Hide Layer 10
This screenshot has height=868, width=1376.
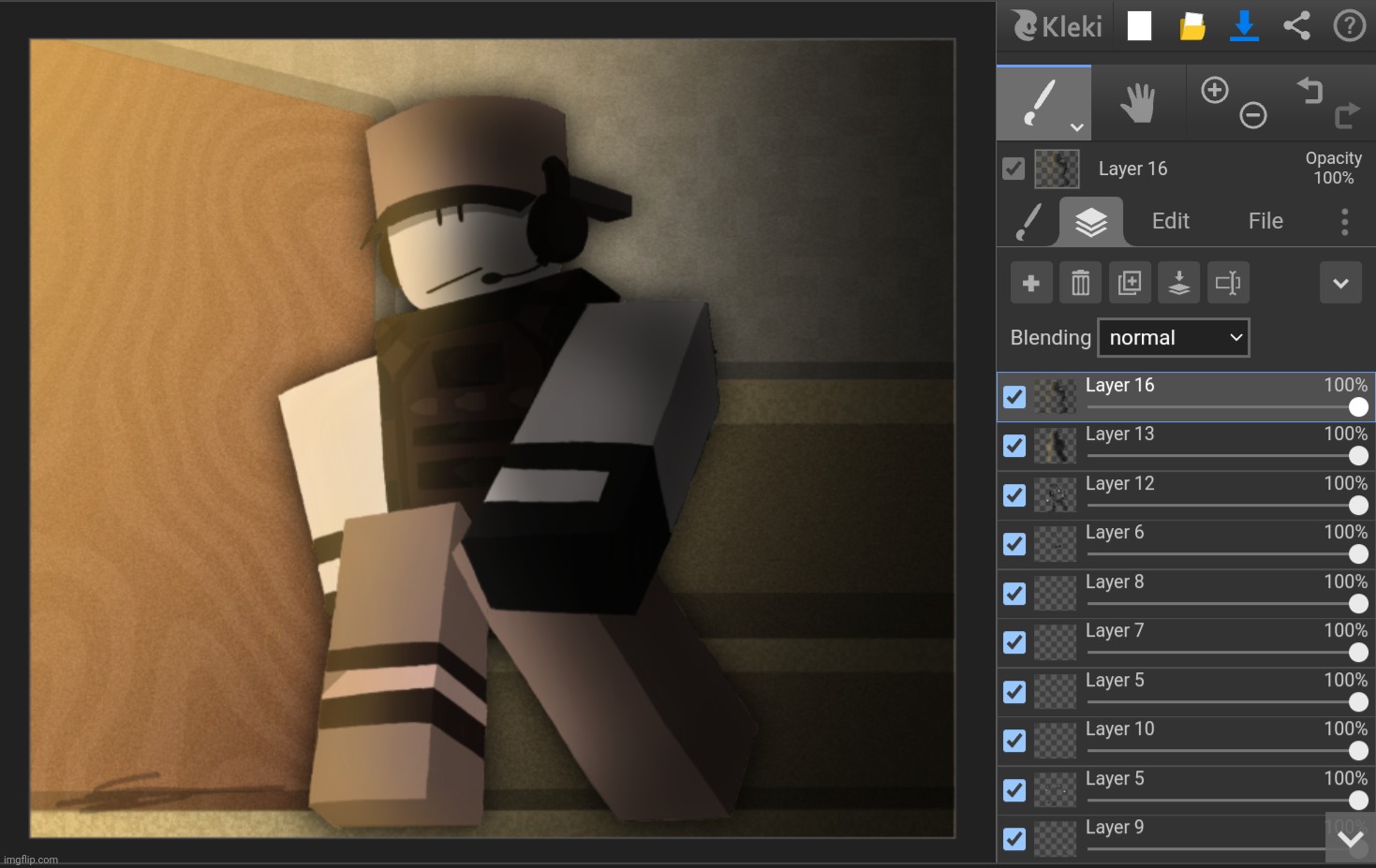(1014, 741)
